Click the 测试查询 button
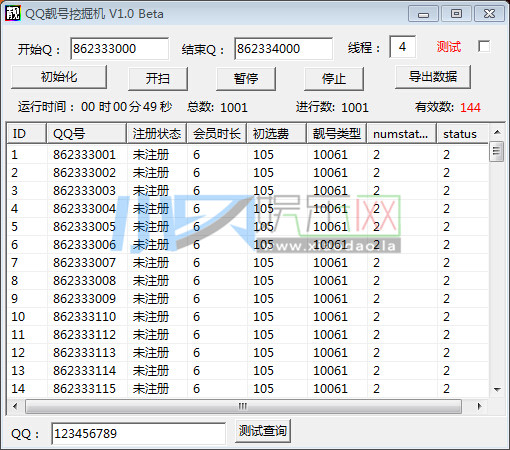510x450 pixels. coord(263,431)
